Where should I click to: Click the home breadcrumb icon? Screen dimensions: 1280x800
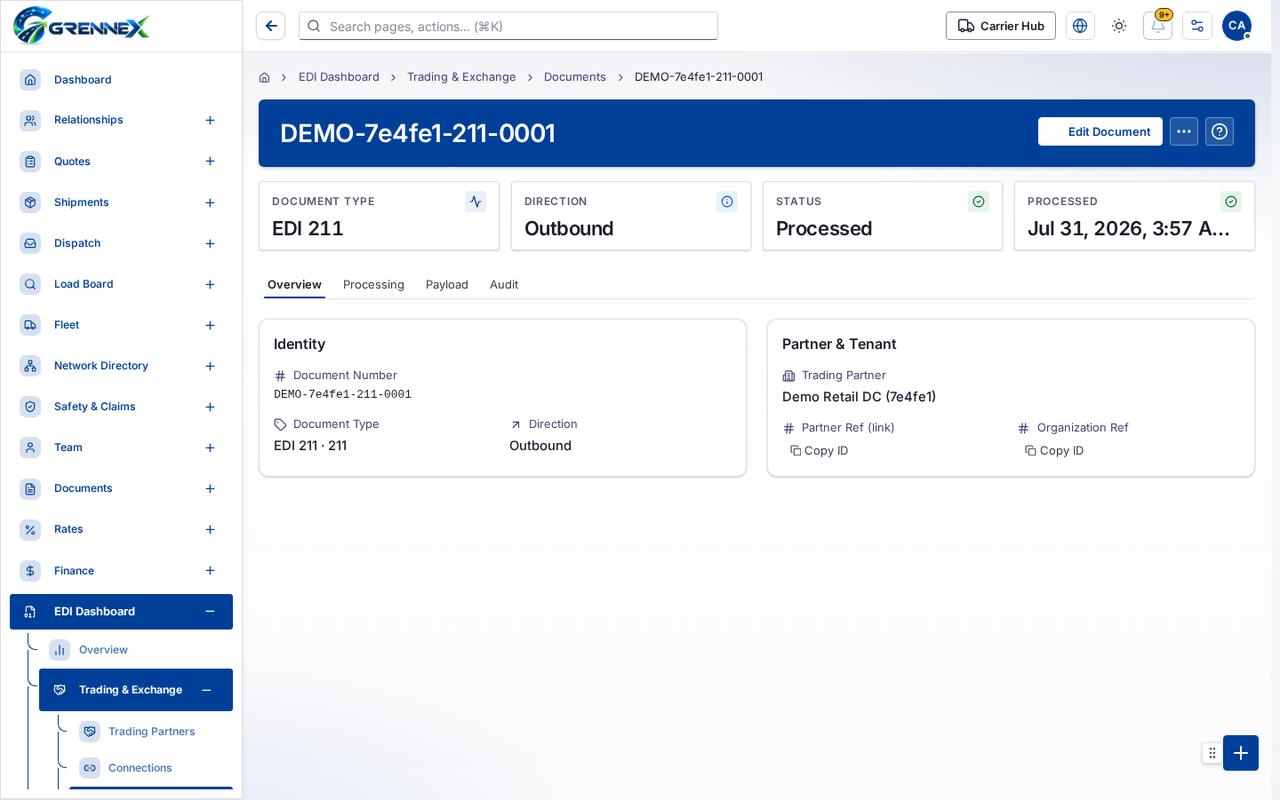pyautogui.click(x=264, y=77)
